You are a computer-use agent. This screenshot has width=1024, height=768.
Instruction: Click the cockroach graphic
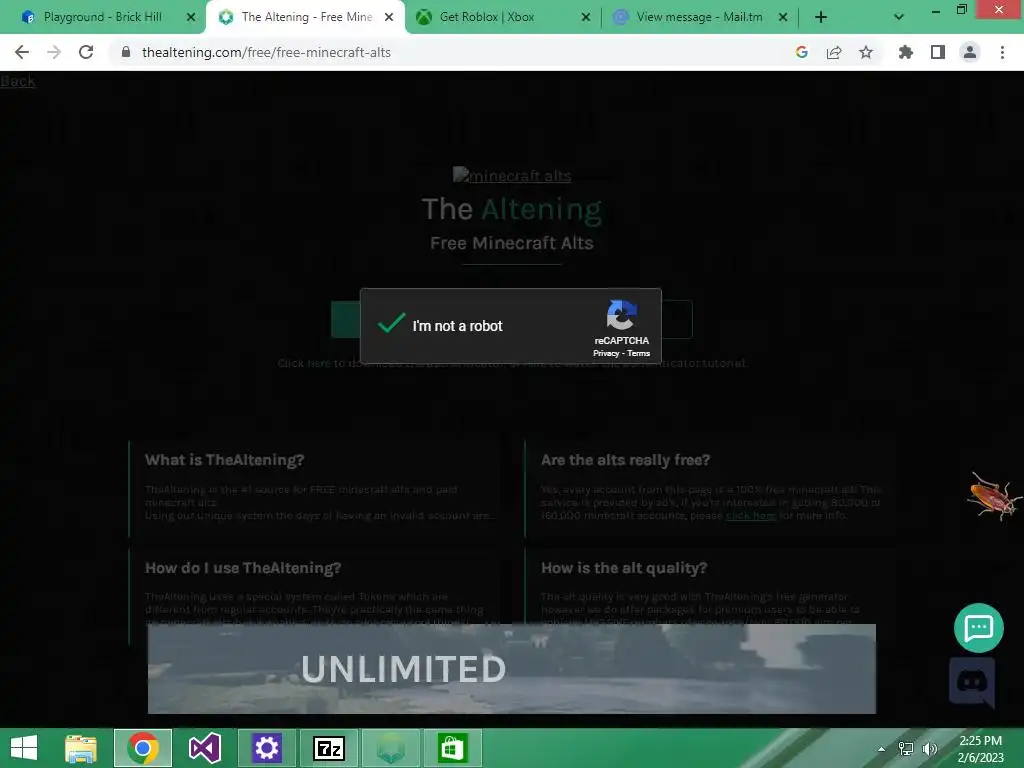click(993, 496)
